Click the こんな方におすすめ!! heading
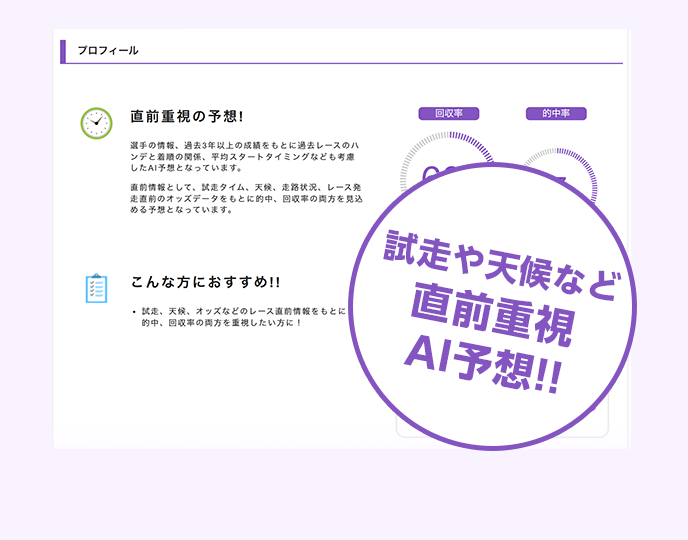The image size is (688, 540). 206,283
